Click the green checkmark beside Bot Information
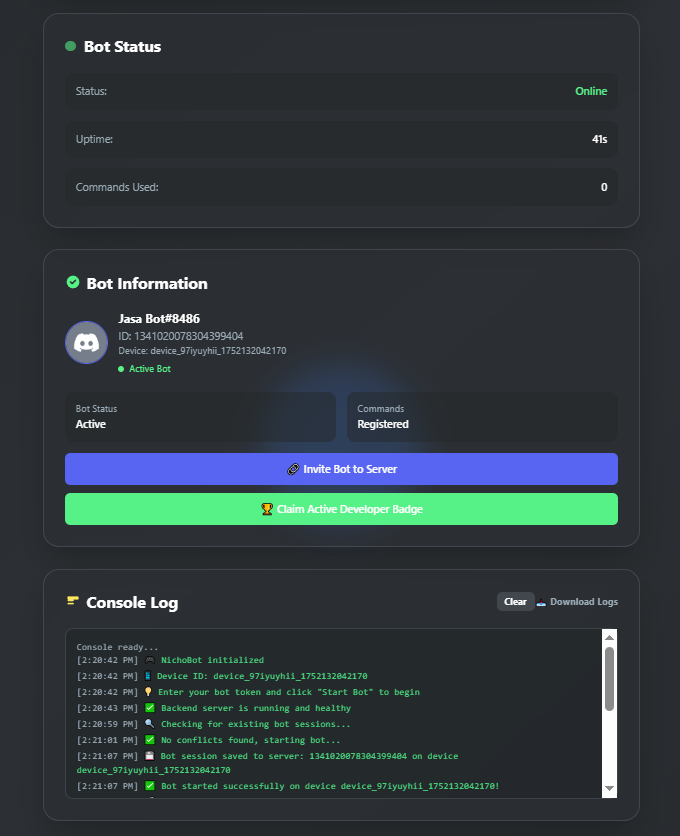This screenshot has width=680, height=836. point(73,282)
